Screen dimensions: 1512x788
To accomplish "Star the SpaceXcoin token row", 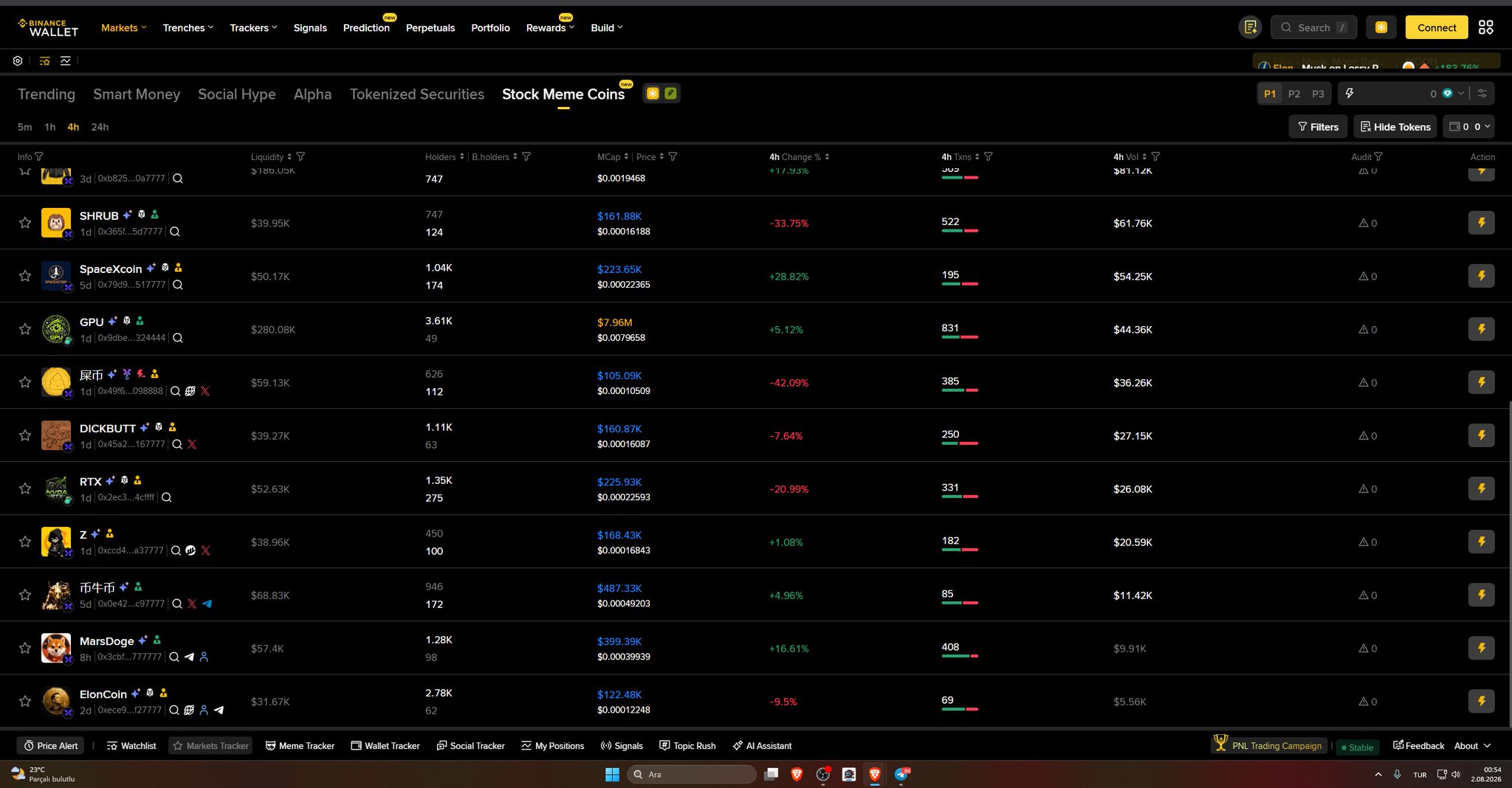I will pyautogui.click(x=25, y=276).
